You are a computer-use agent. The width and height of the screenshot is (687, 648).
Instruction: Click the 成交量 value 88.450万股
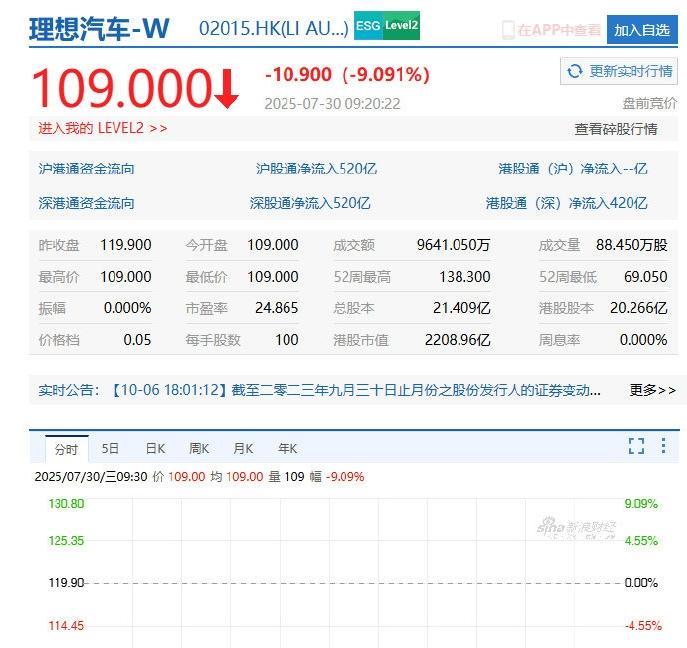(x=631, y=244)
